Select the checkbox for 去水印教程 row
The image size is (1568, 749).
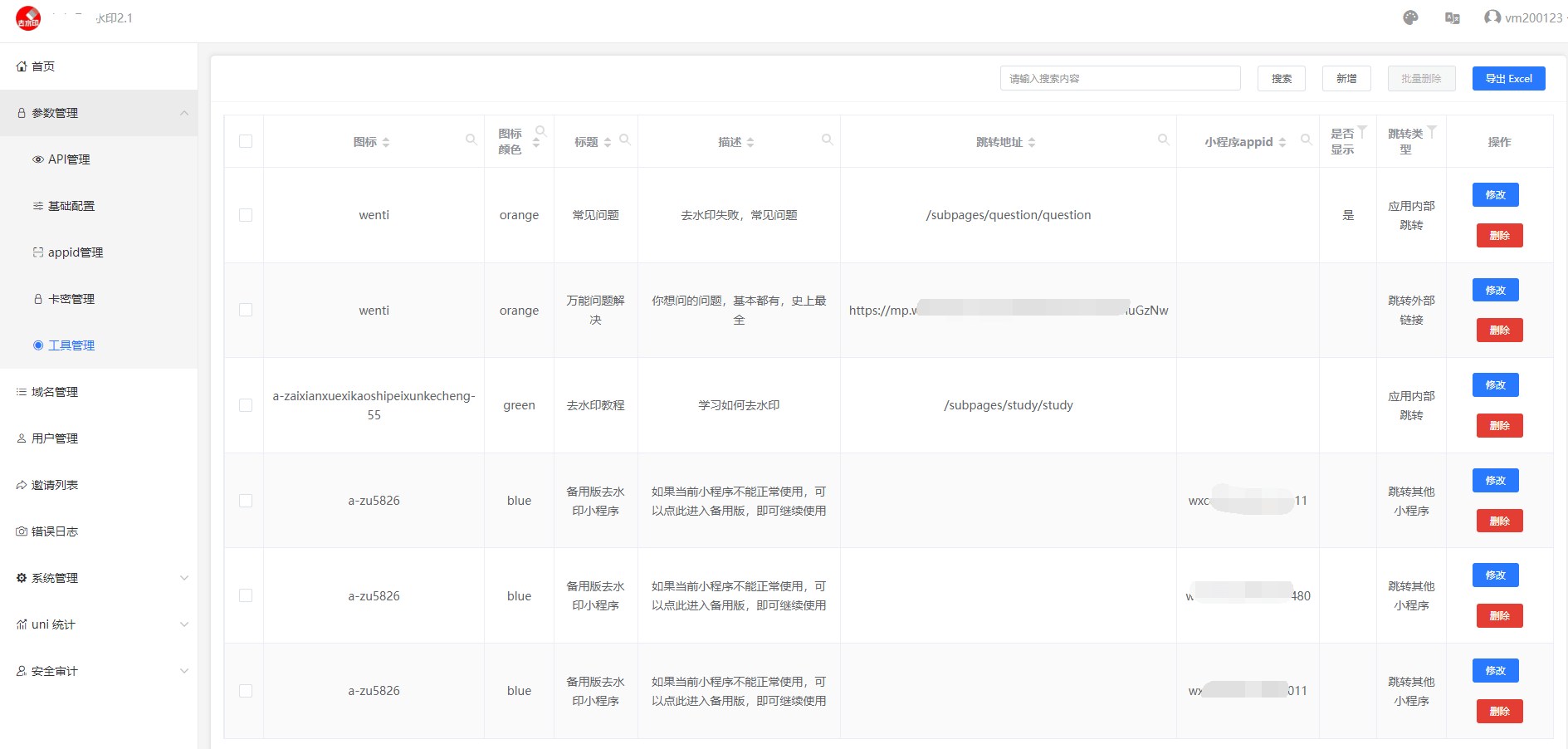pyautogui.click(x=246, y=405)
